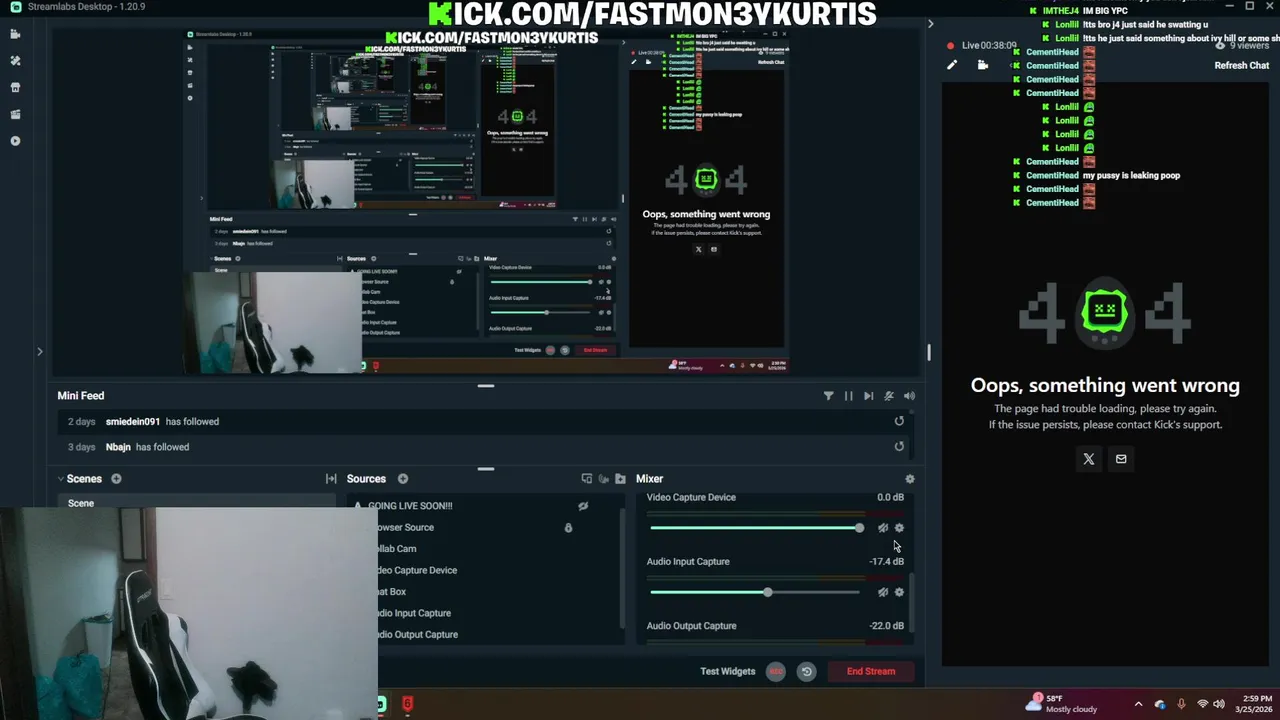1280x720 pixels.
Task: Show hidden system tray icons
Action: click(x=1138, y=704)
